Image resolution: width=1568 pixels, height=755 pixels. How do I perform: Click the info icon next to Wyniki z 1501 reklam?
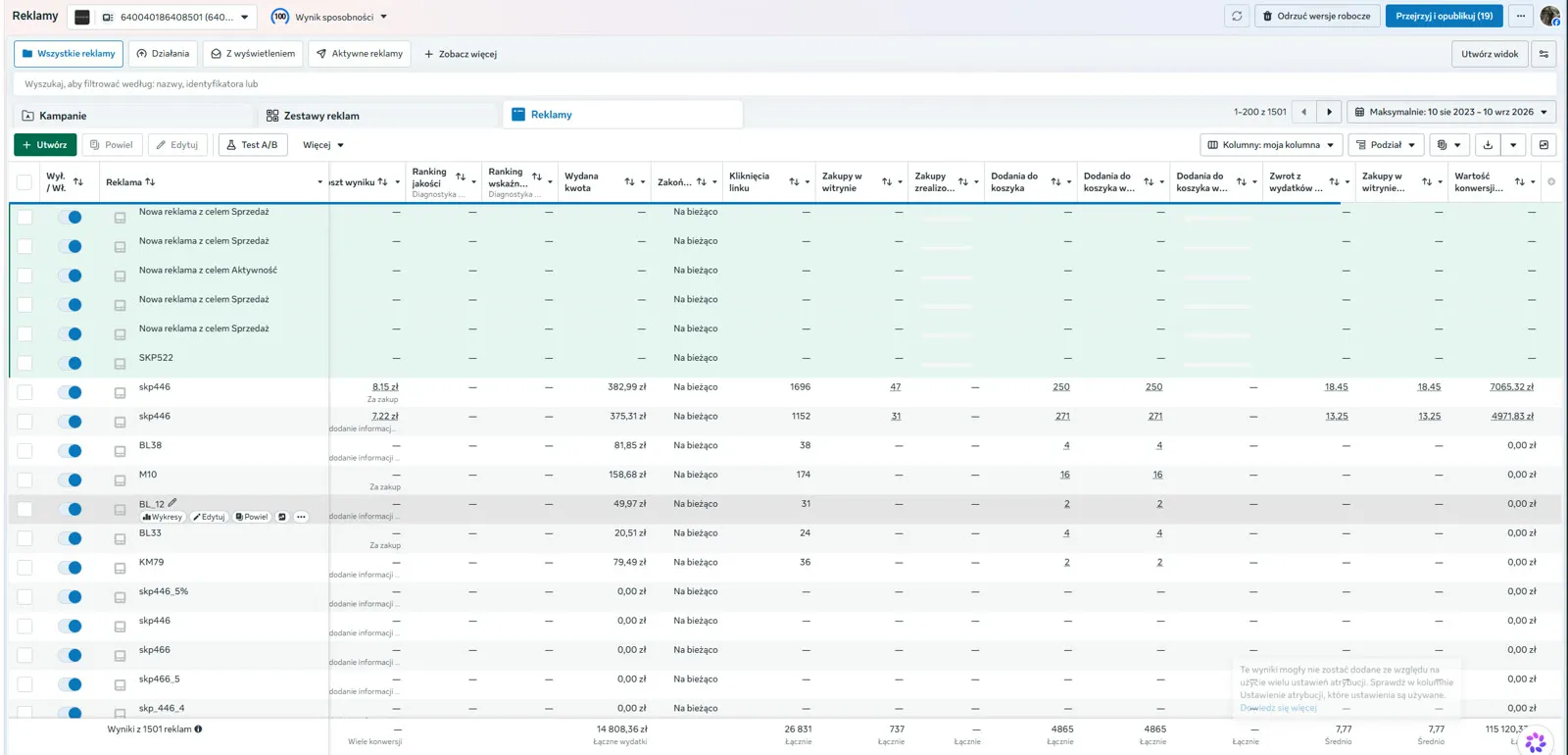tap(198, 730)
